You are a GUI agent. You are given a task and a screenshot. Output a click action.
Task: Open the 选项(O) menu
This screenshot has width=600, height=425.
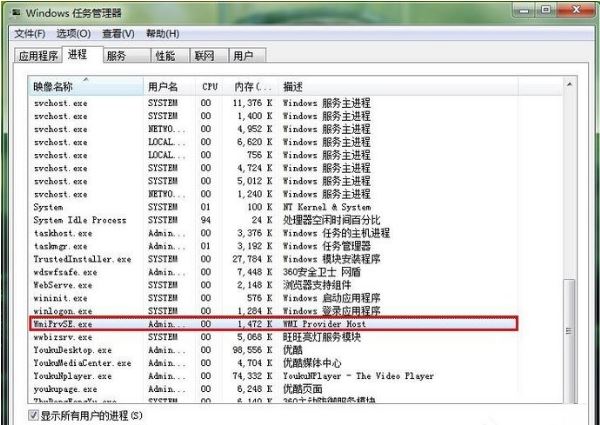(x=73, y=34)
